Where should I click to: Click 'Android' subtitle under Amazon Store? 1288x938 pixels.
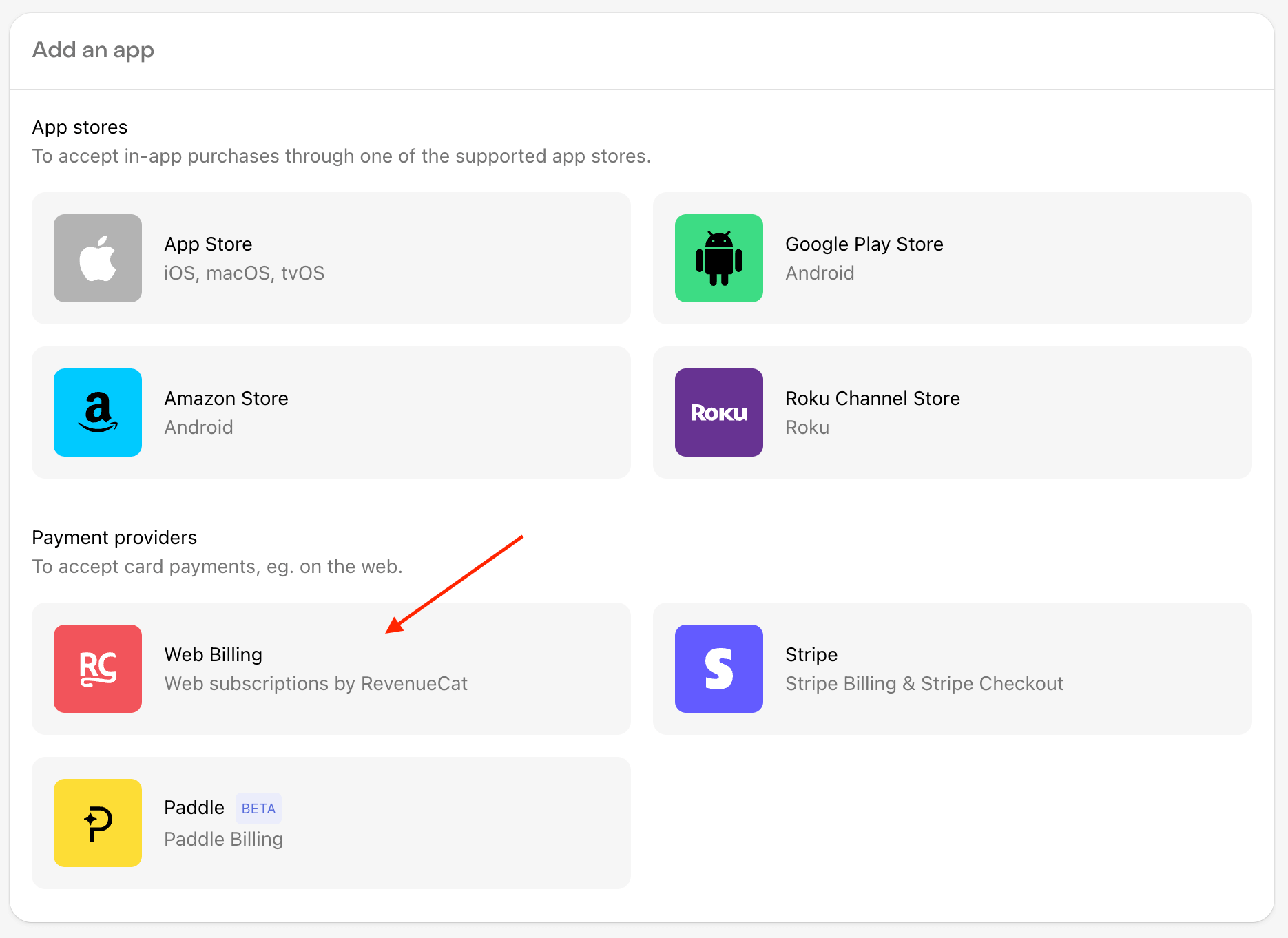point(198,428)
